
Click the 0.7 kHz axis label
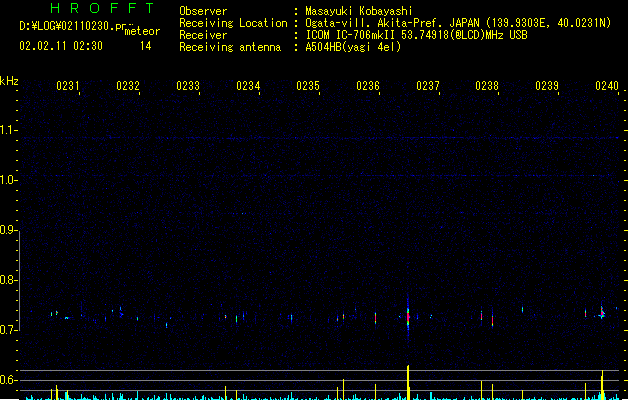tap(7, 330)
